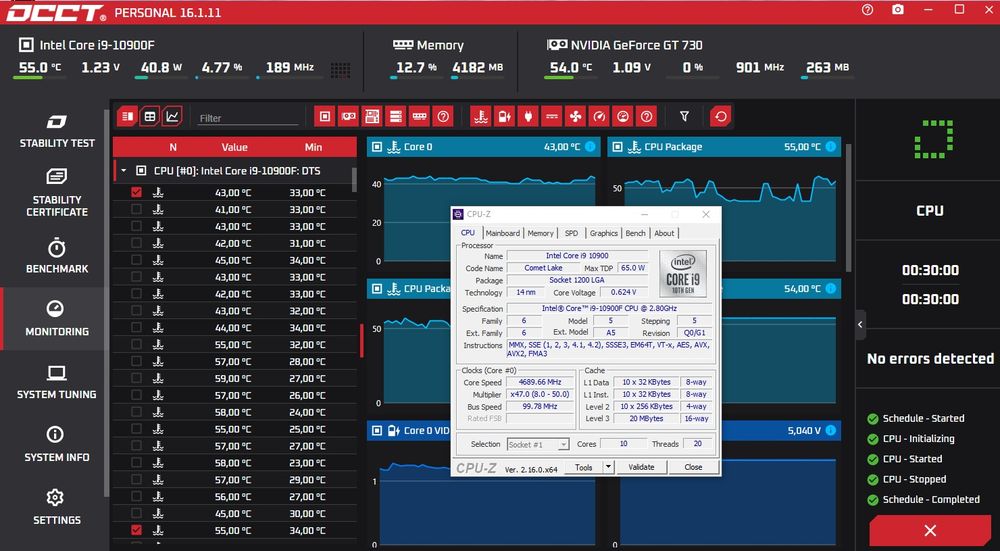The height and width of the screenshot is (551, 1000).
Task: Switch to CPU-Z SPD tab
Action: click(571, 233)
